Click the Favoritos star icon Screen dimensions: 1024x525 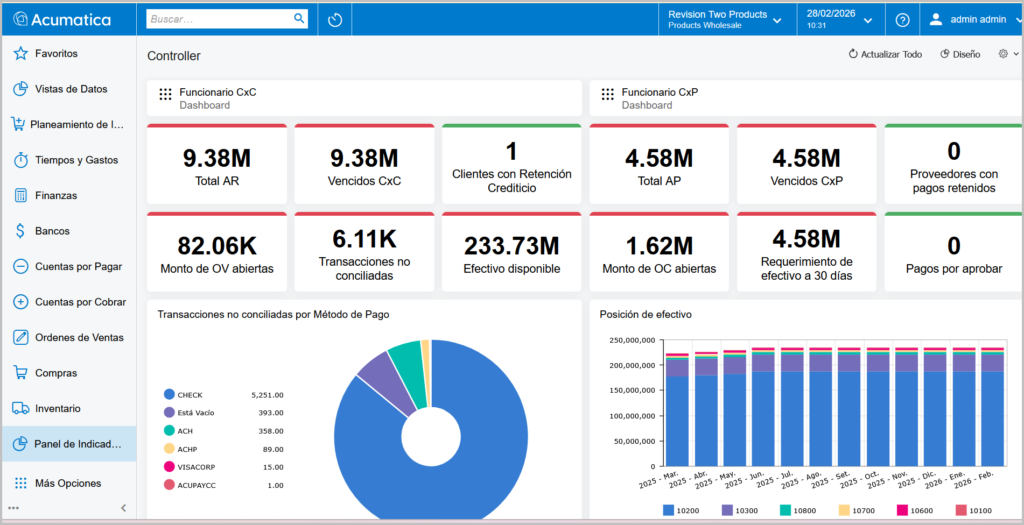20,54
